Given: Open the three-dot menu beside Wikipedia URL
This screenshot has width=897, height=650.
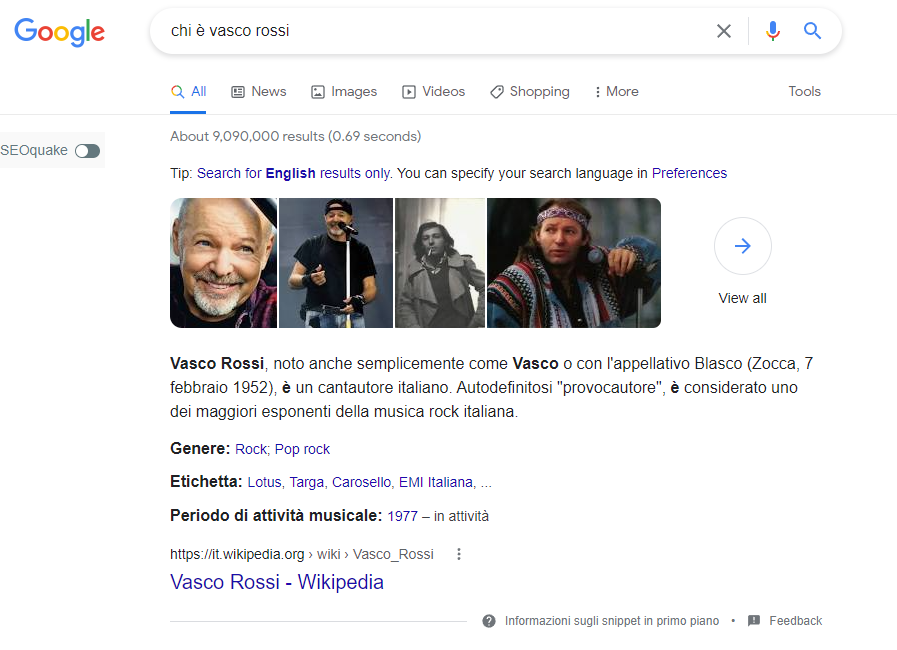Looking at the screenshot, I should 459,554.
